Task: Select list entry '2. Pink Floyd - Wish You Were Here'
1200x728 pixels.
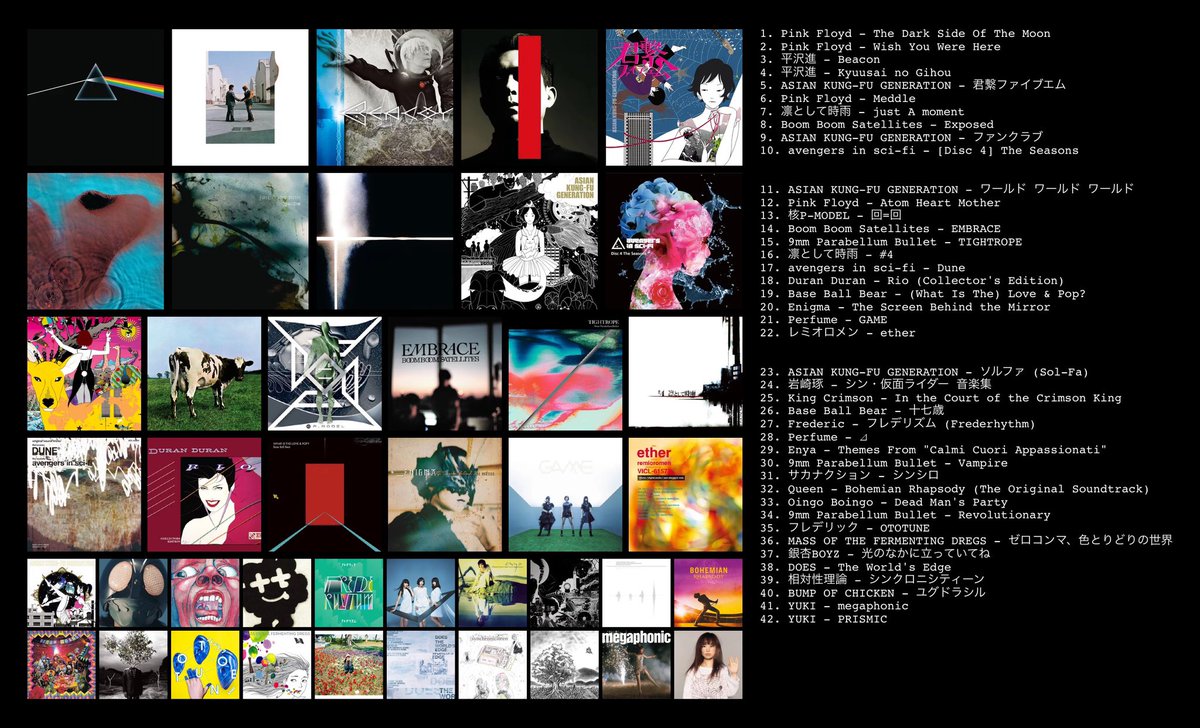Action: 880,46
